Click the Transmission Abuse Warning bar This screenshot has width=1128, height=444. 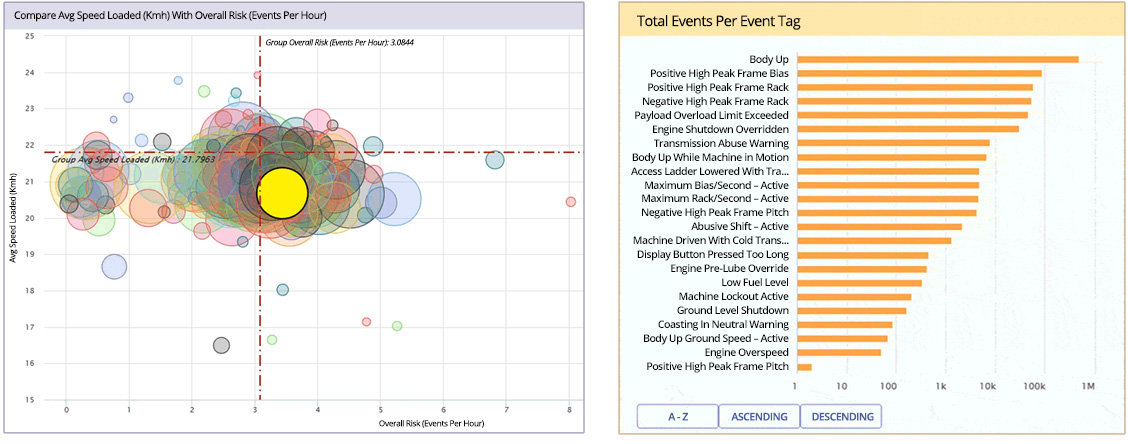(892, 143)
